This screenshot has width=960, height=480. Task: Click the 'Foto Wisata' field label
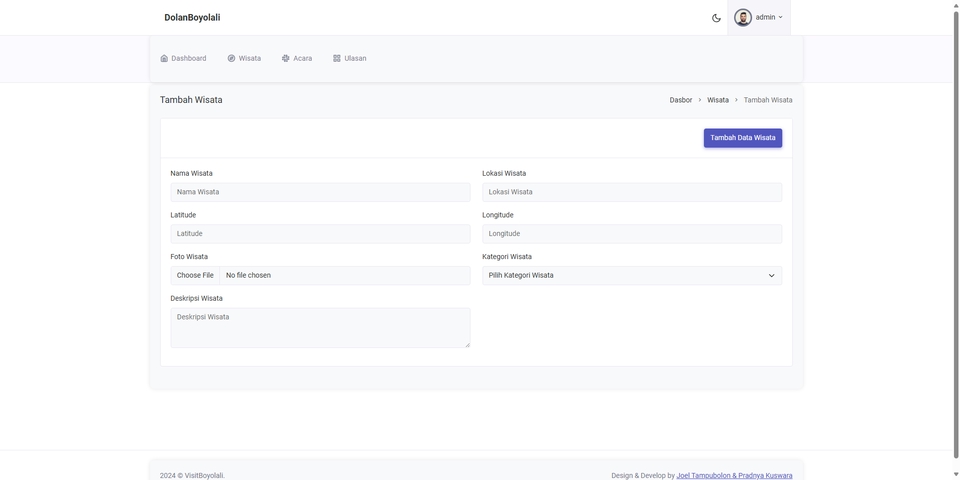pyautogui.click(x=189, y=257)
